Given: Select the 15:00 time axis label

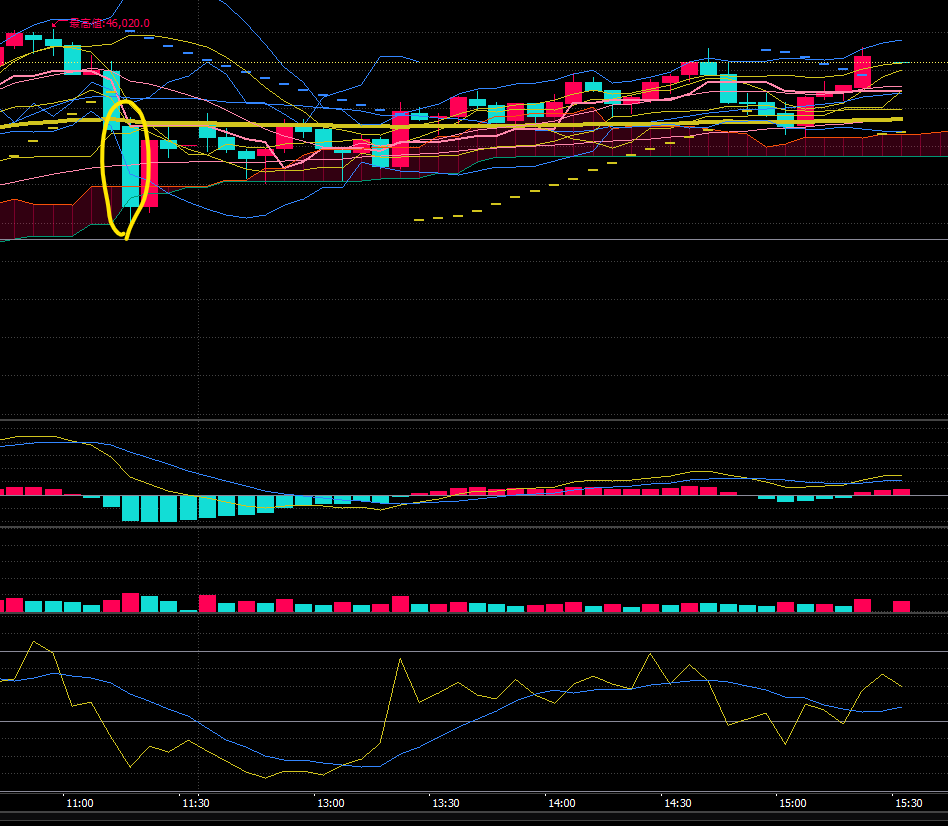Looking at the screenshot, I should [793, 803].
